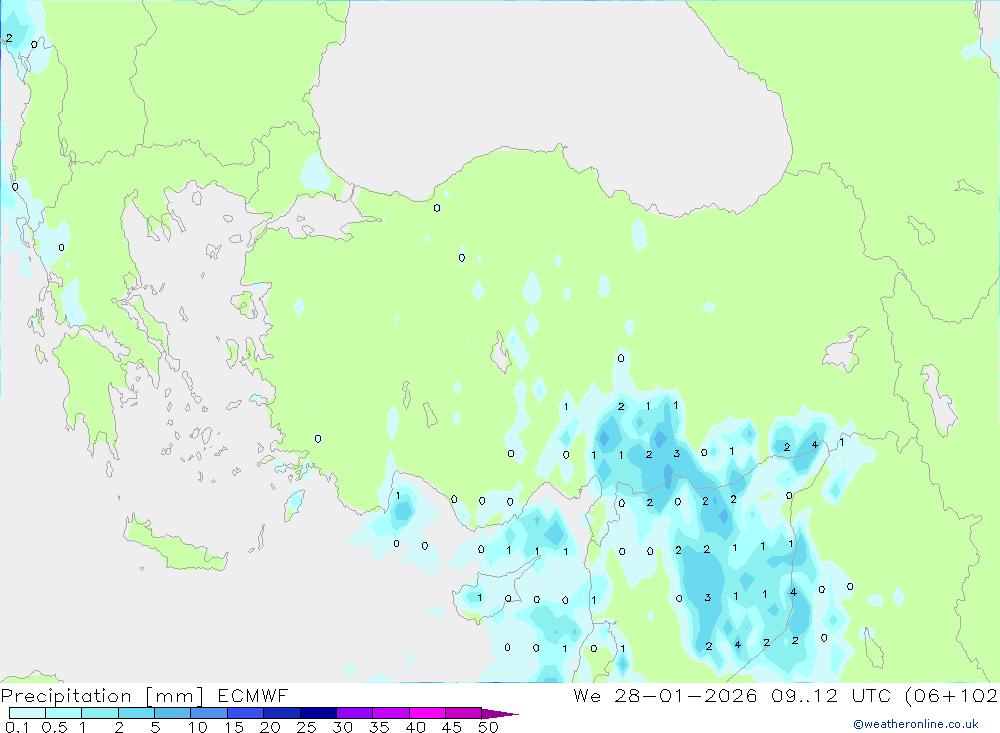Click the '50' legend value label
1000x733 pixels.
pyautogui.click(x=488, y=727)
